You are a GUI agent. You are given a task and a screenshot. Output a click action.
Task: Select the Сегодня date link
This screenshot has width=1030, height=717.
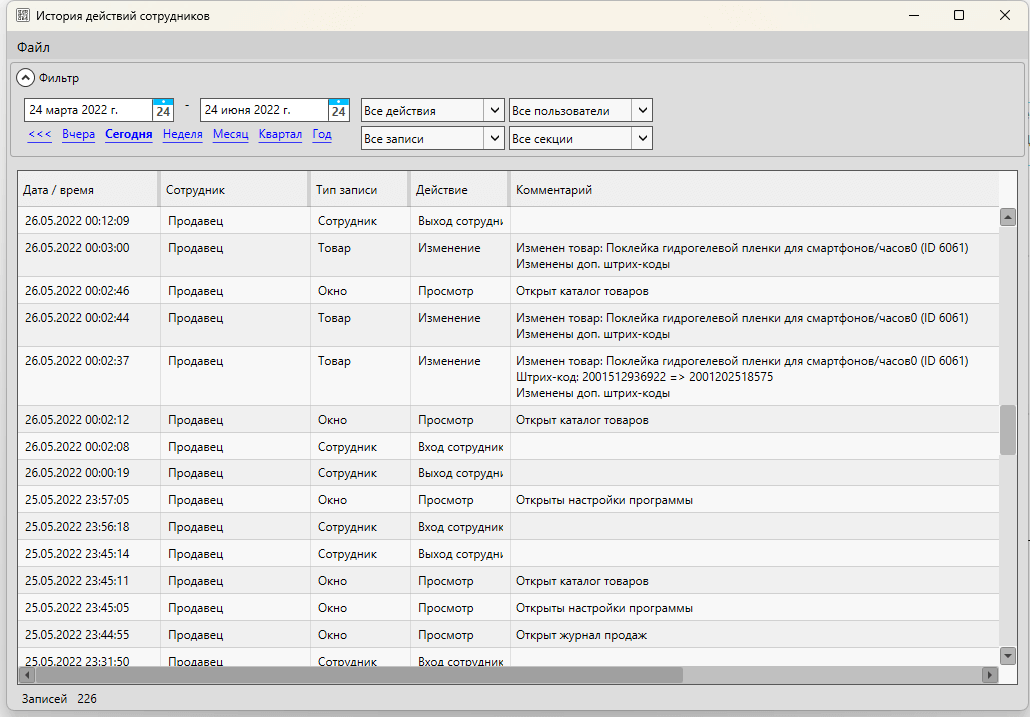click(x=129, y=134)
